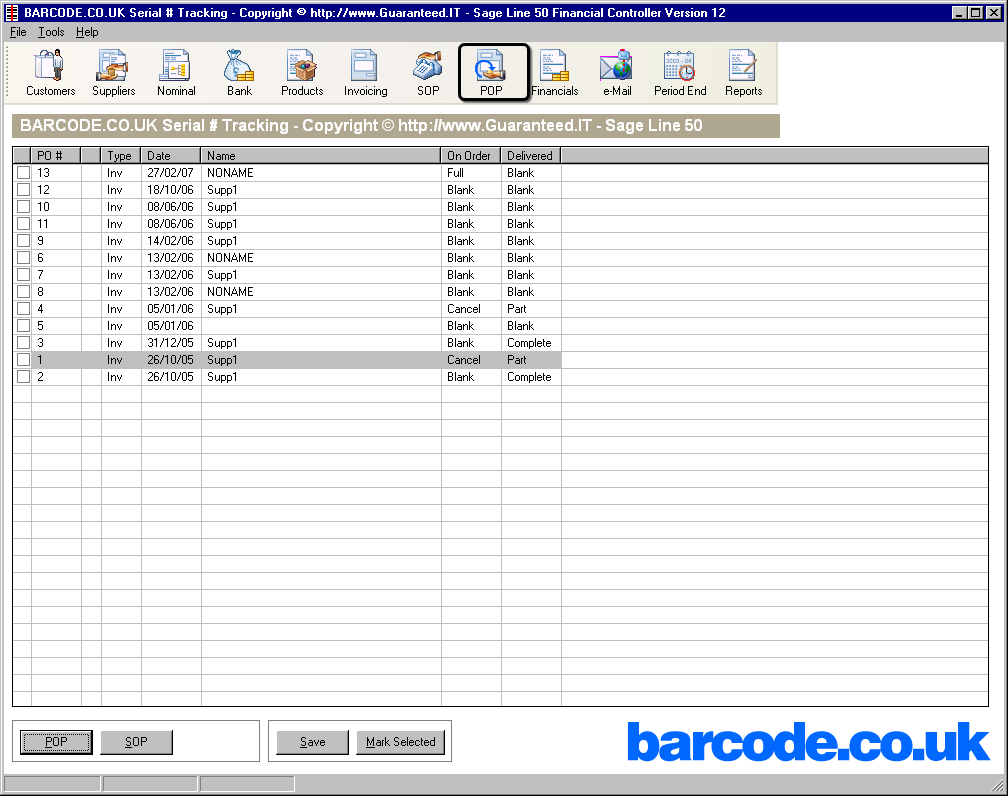
Task: Open the Customers module icon
Action: (x=50, y=73)
